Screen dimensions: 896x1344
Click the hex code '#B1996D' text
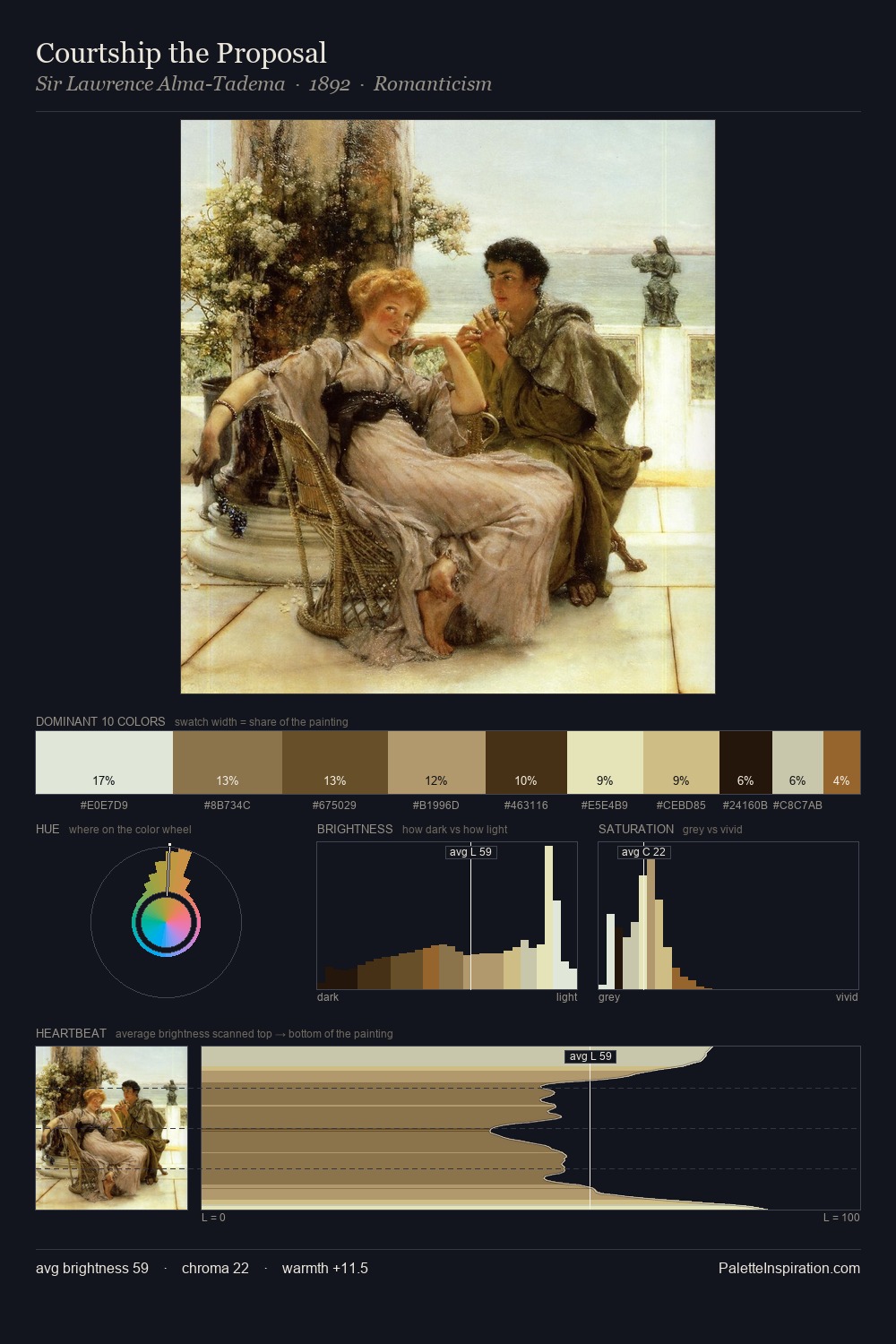coord(436,805)
